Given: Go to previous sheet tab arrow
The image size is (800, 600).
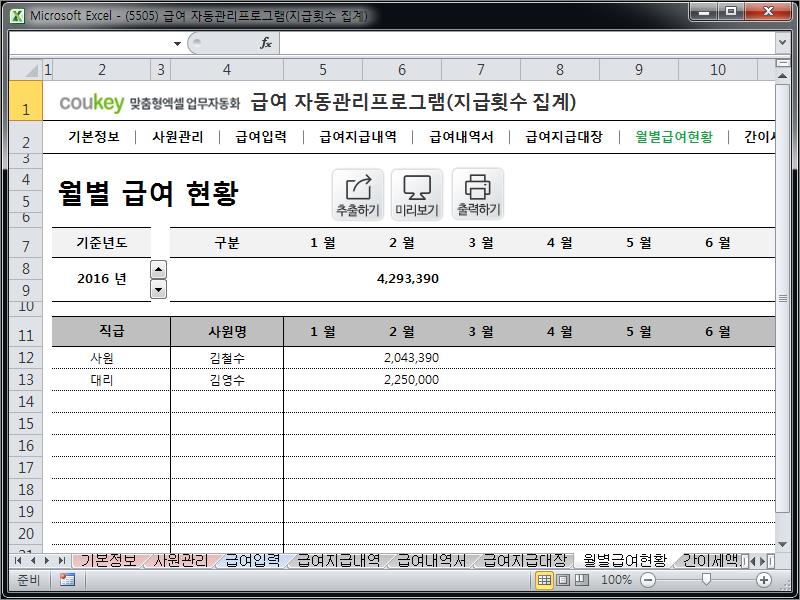Looking at the screenshot, I should [33, 561].
